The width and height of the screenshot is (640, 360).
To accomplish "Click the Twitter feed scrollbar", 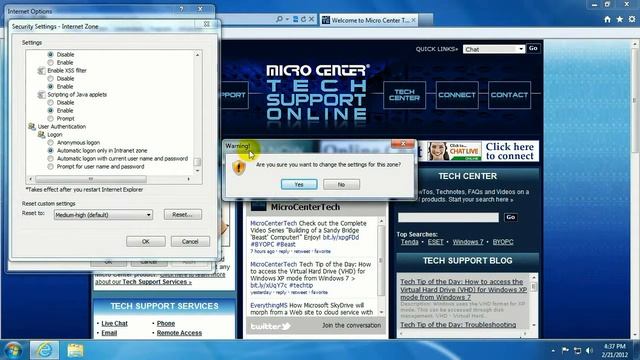I will (381, 267).
